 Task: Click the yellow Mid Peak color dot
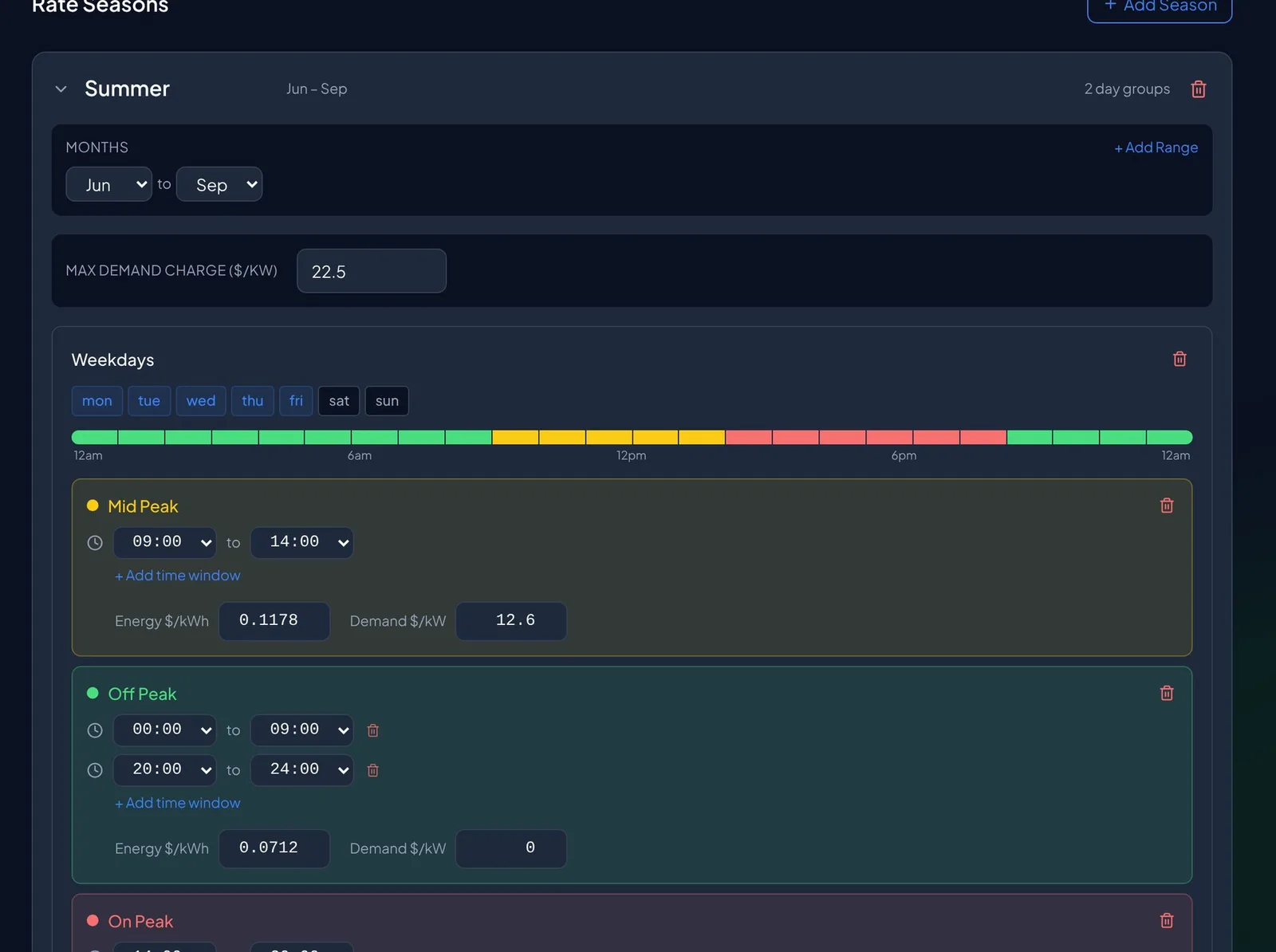pyautogui.click(x=93, y=506)
